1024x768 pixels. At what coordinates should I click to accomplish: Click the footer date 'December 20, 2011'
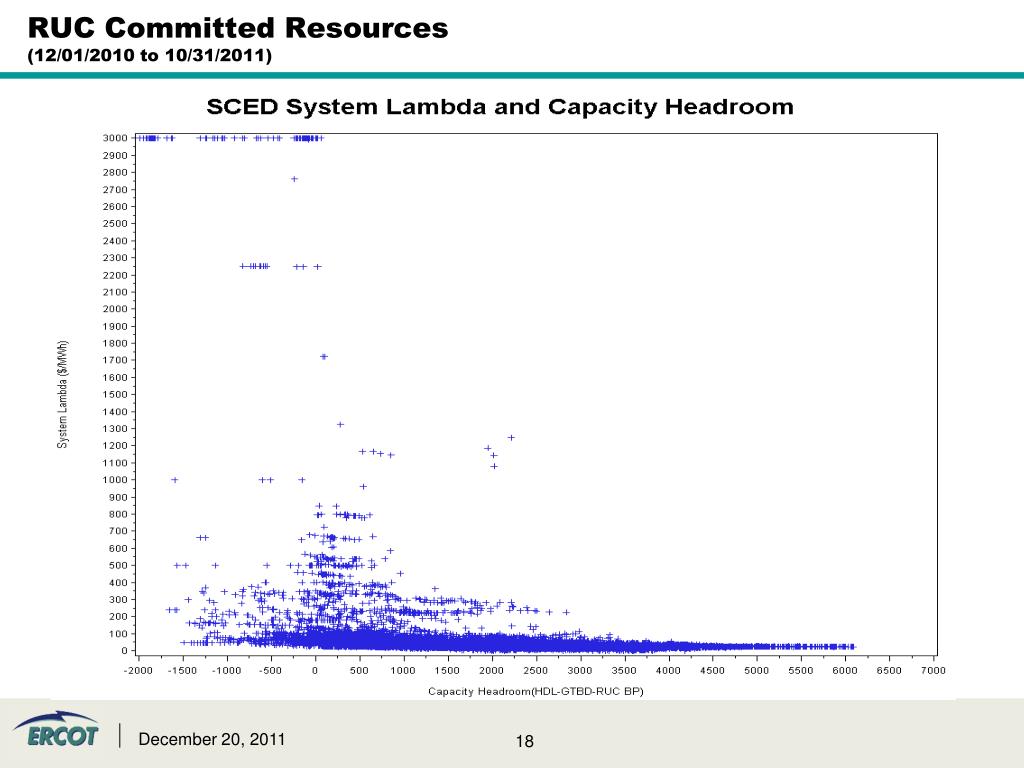pyautogui.click(x=212, y=739)
